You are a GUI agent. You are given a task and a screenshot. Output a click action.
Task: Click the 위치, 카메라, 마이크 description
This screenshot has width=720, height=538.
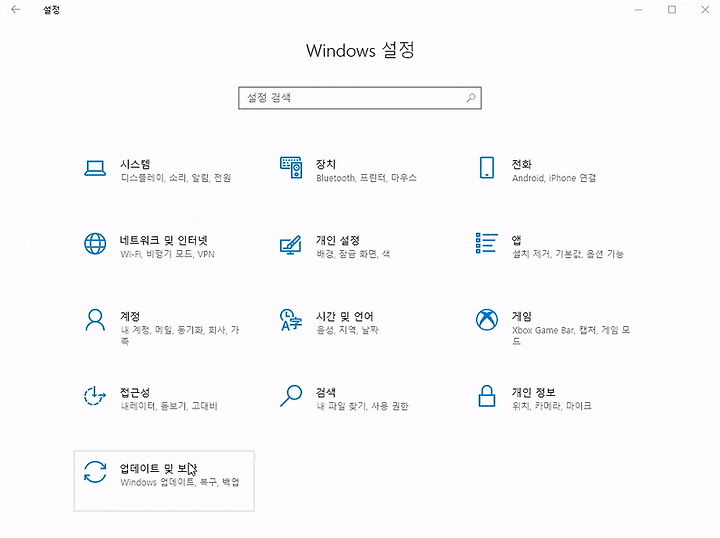[551, 406]
